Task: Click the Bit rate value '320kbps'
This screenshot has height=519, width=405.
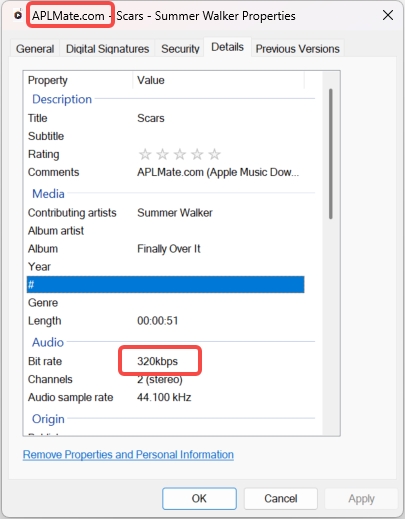Action: (x=157, y=361)
